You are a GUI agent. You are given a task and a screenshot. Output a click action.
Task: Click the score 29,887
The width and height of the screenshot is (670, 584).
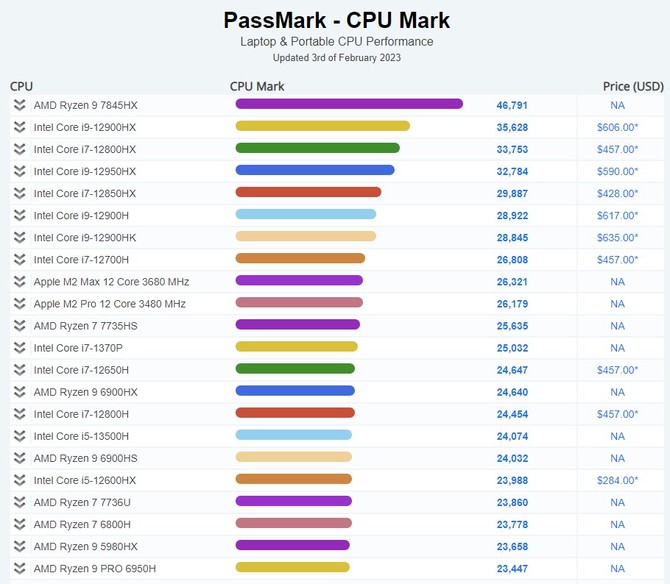[512, 194]
